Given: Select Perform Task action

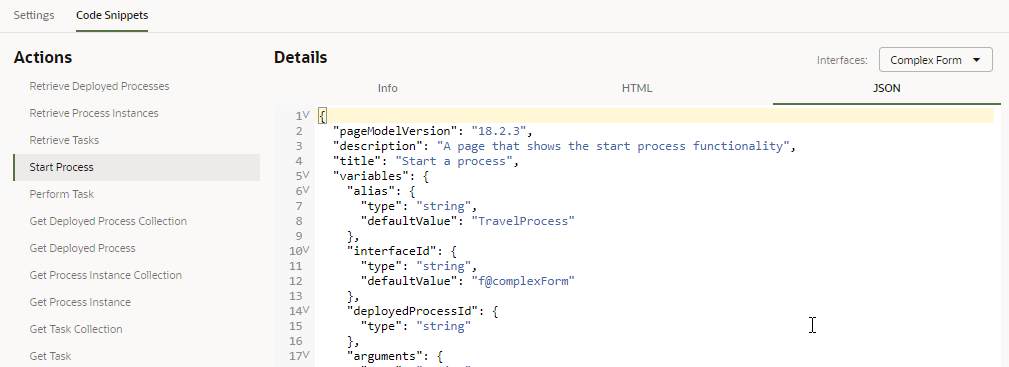Looking at the screenshot, I should coord(62,194).
